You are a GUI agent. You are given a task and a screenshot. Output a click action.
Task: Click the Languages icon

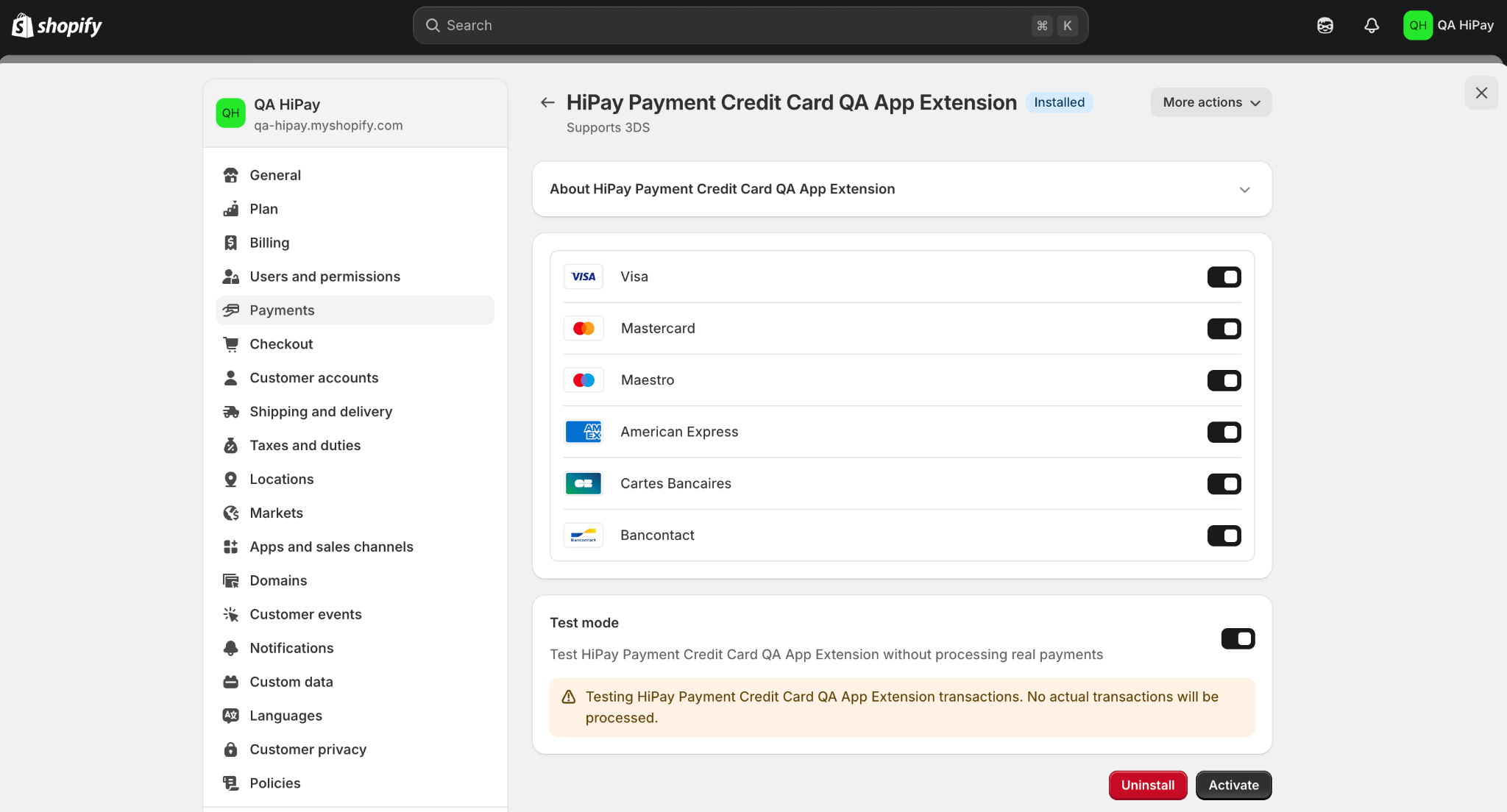tap(231, 716)
